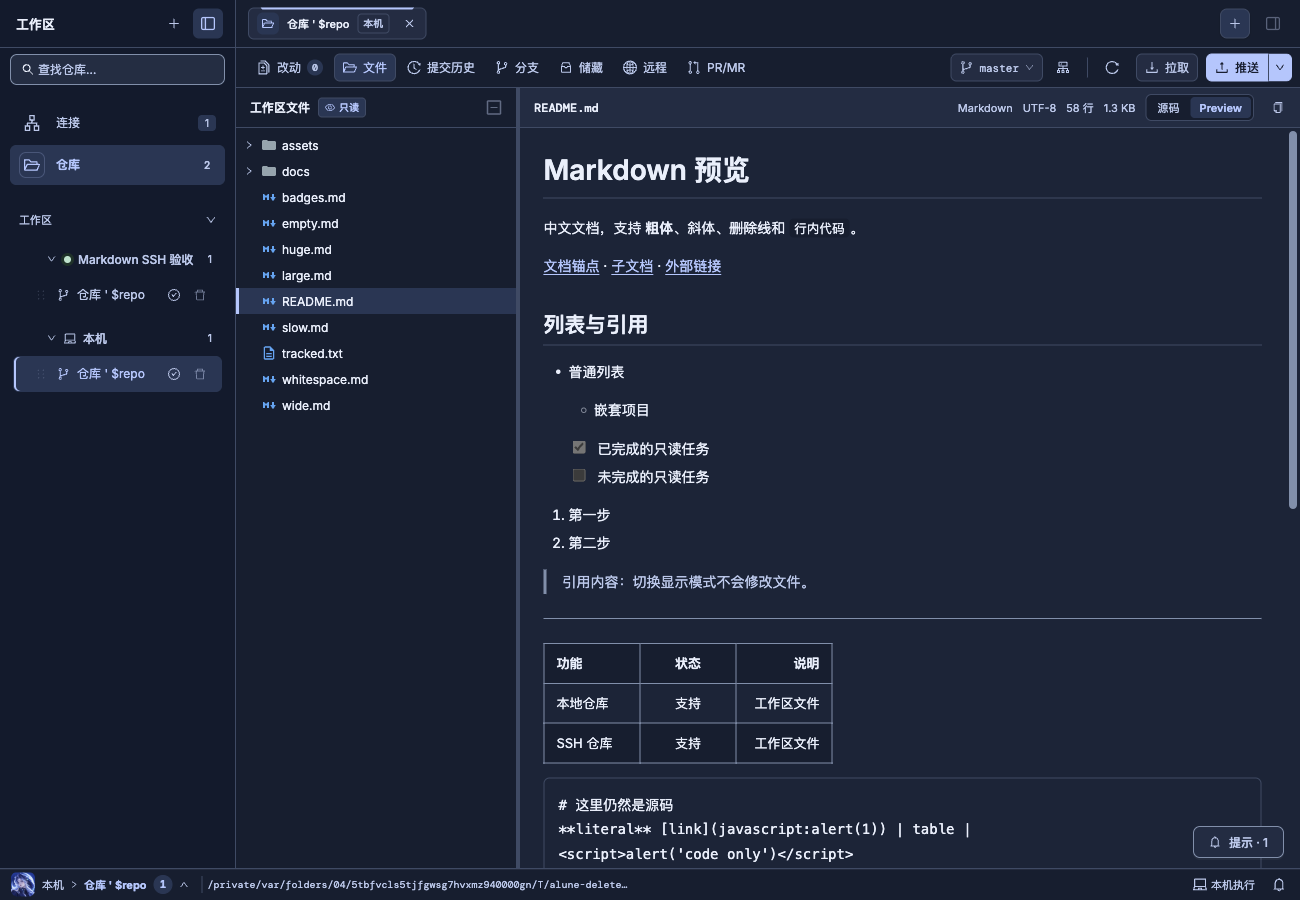Viewport: 1300px width, 900px height.
Task: Click the refresh icon in toolbar
Action: point(1112,67)
